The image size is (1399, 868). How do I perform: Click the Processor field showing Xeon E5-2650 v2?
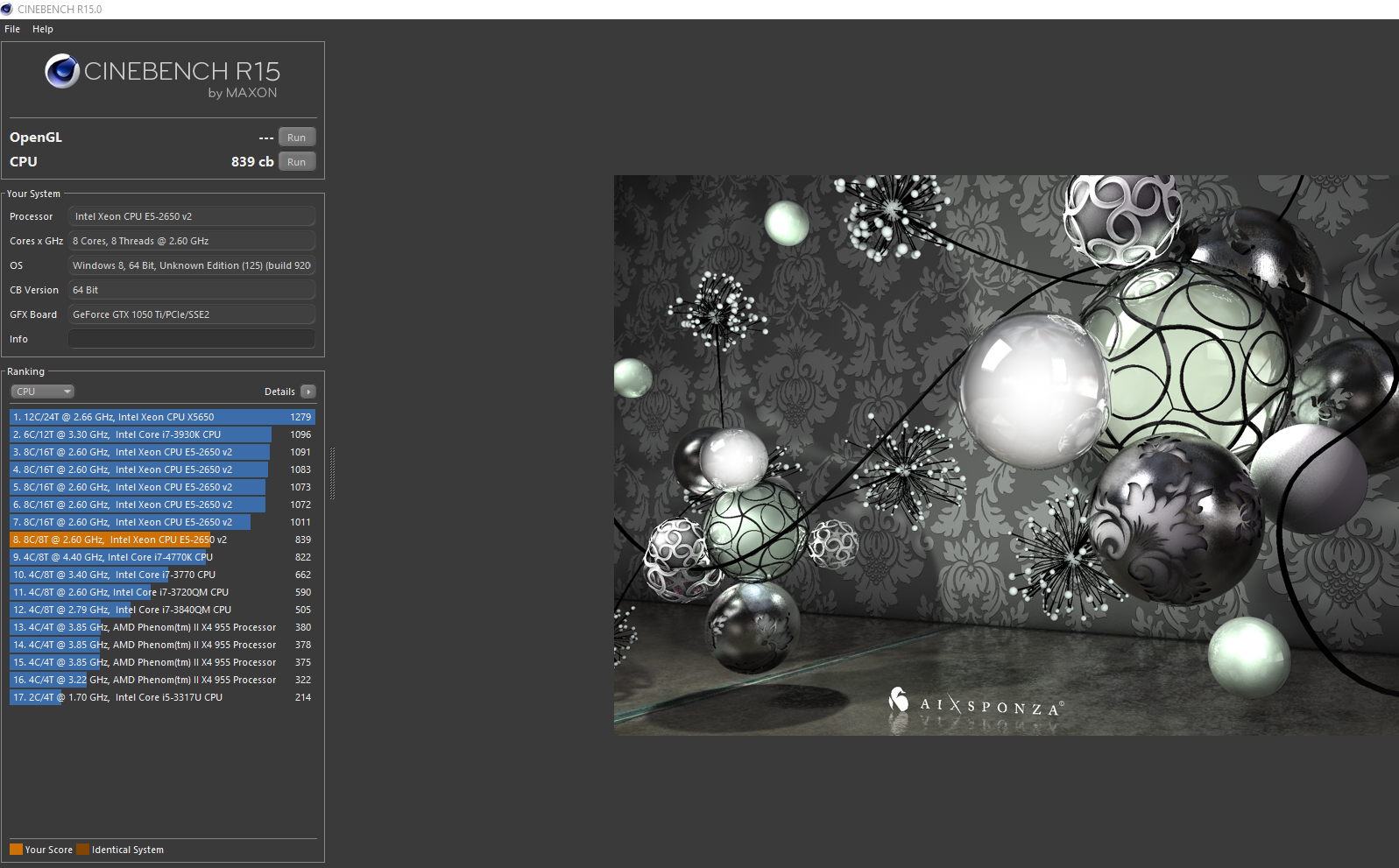pos(192,216)
